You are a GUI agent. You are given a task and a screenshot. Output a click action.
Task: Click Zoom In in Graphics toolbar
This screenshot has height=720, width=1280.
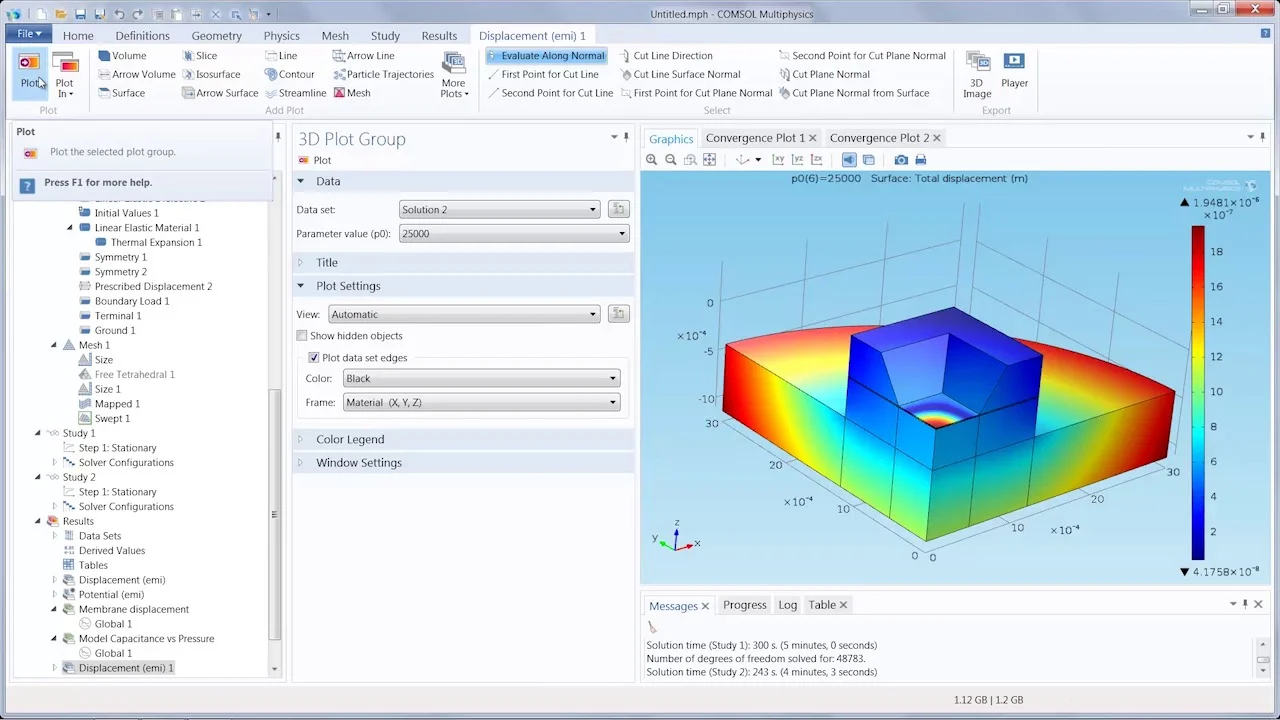coord(652,160)
